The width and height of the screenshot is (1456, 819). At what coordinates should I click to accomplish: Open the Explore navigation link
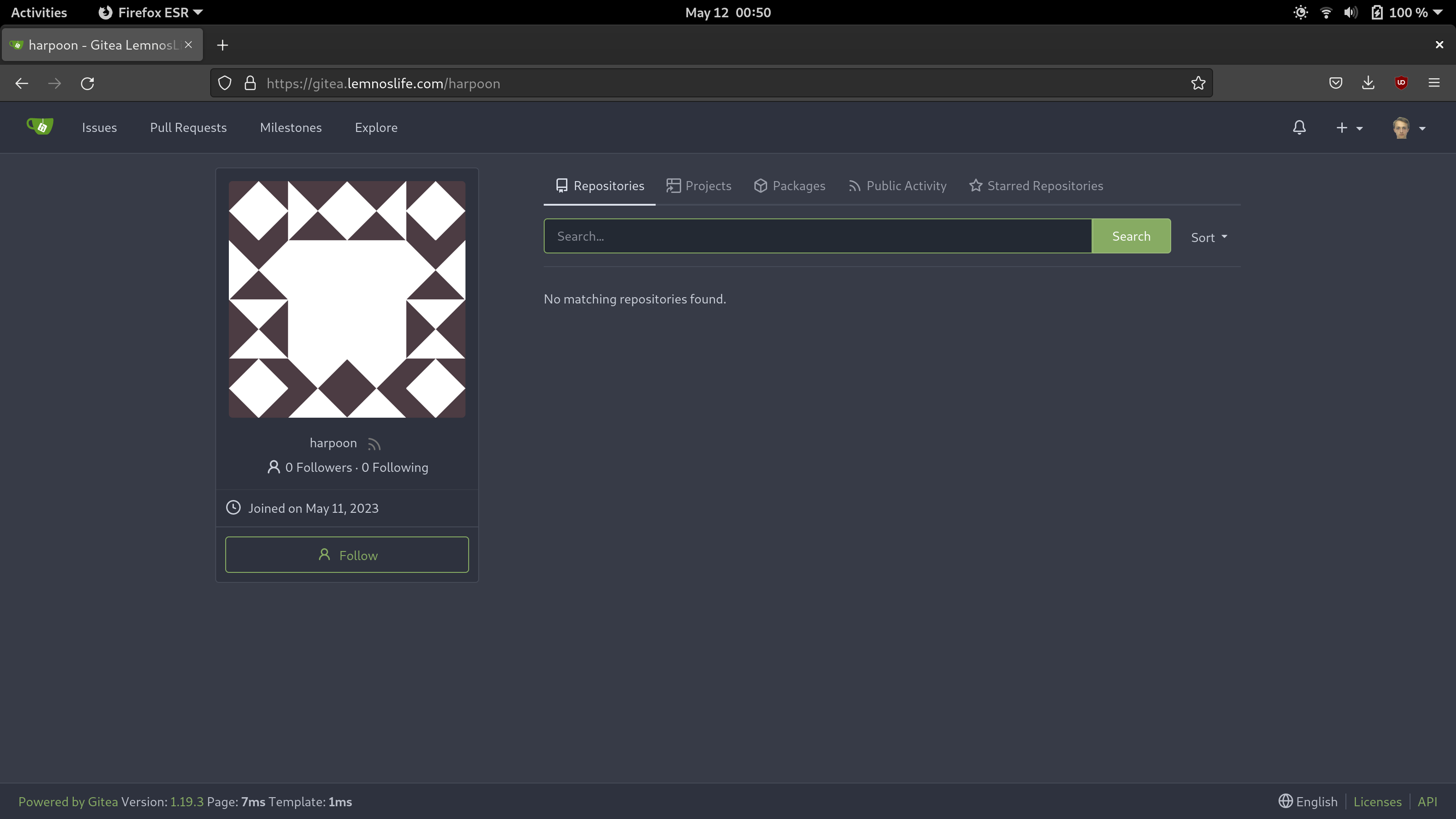(x=376, y=128)
